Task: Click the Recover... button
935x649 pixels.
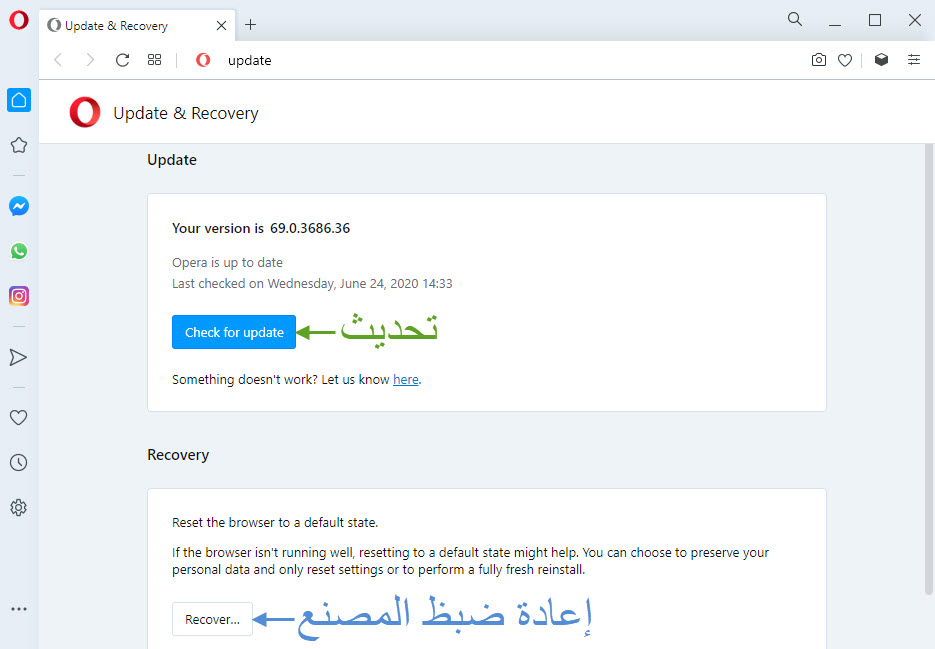Action: (212, 619)
